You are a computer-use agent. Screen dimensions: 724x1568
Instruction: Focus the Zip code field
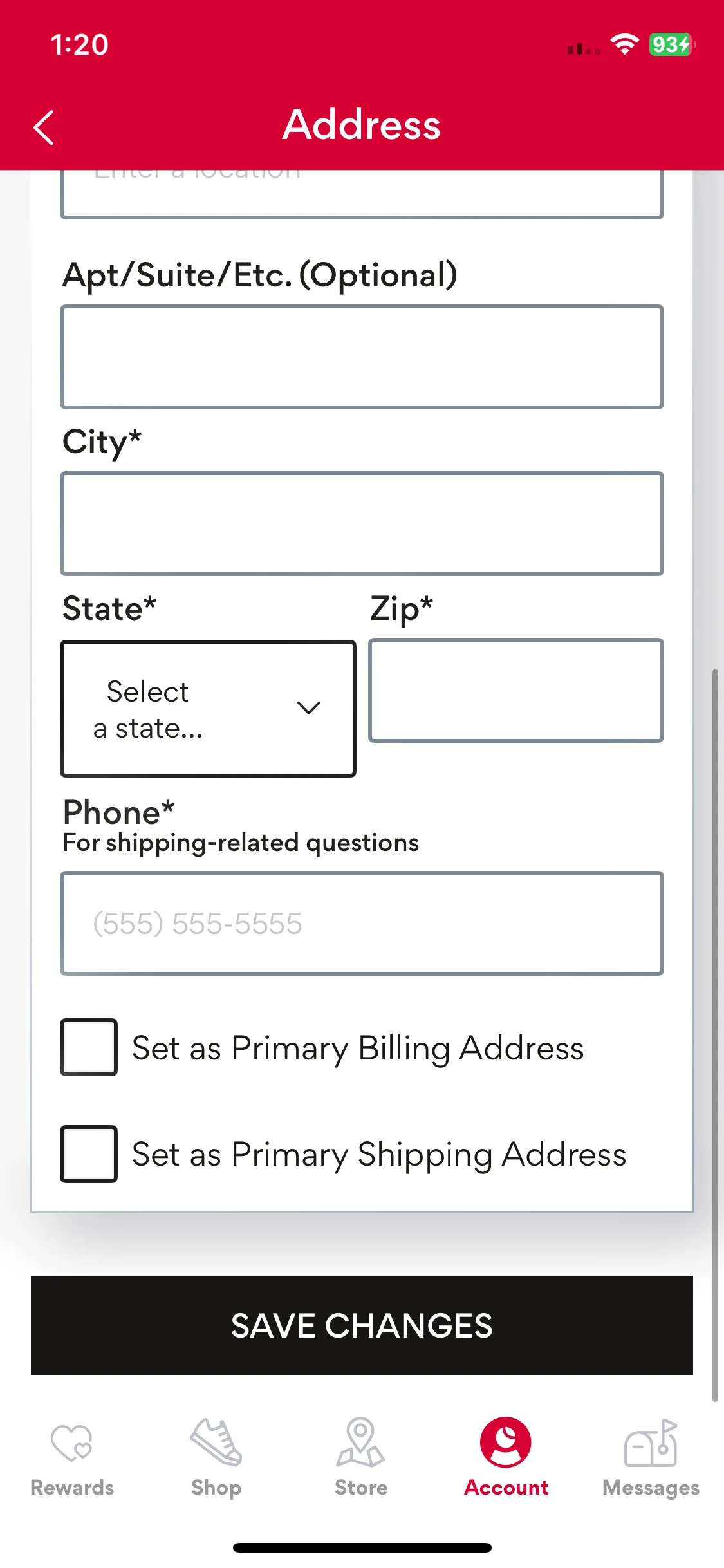click(x=516, y=690)
